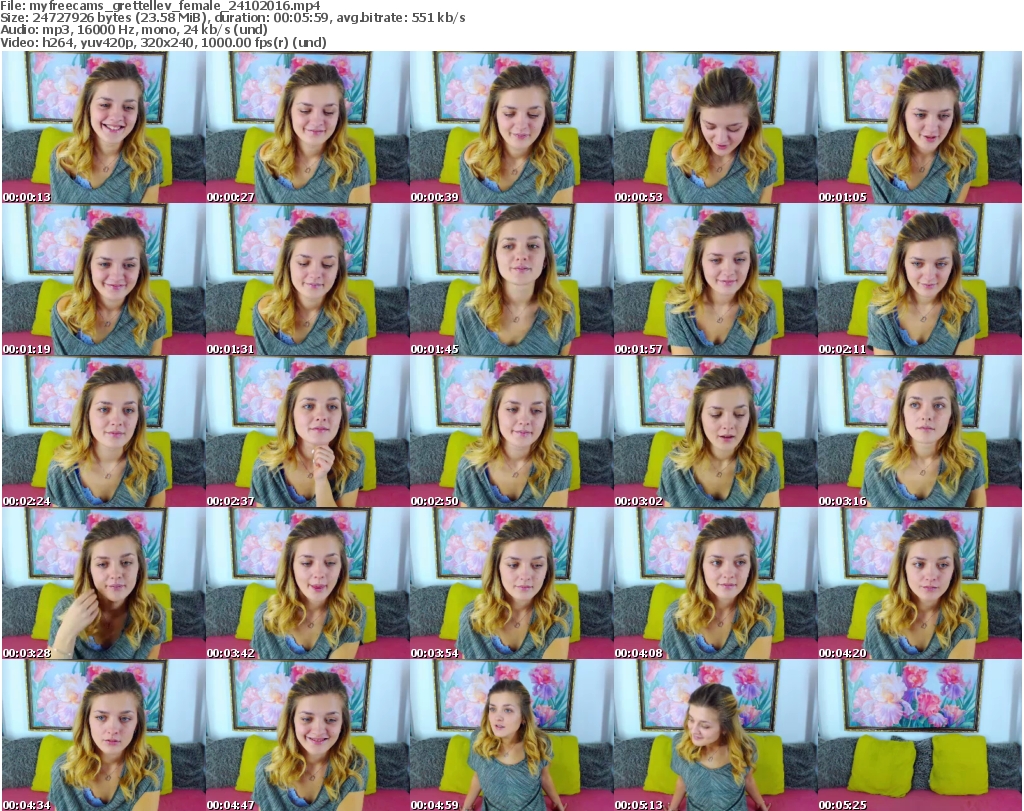Click the 00:02:50 preview frame
Viewport: 1024px width, 811px height.
tap(510, 431)
